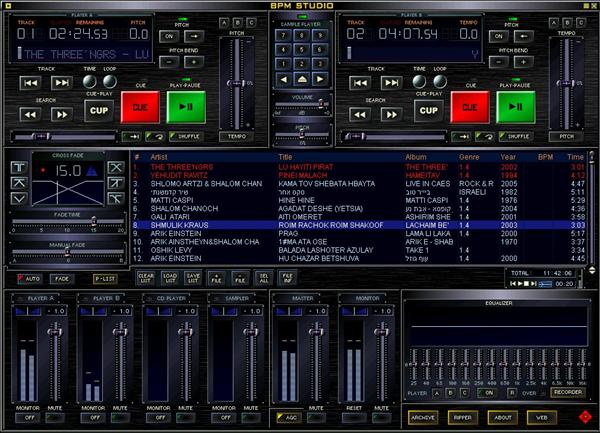Trigger sample pad 3 in Sample Player

point(320,64)
